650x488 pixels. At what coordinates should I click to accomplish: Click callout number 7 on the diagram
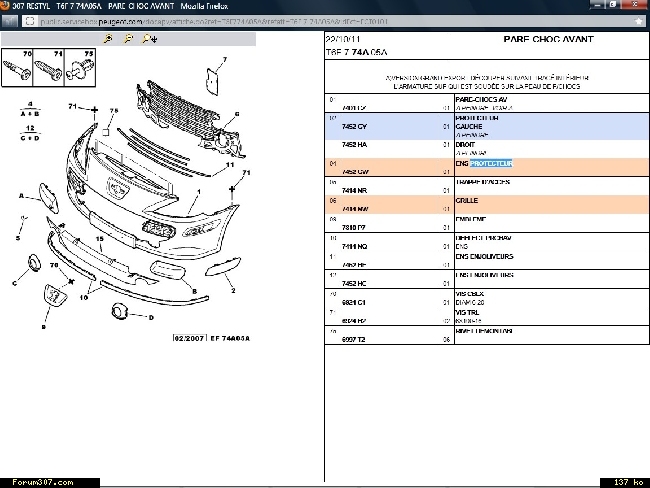[225, 59]
